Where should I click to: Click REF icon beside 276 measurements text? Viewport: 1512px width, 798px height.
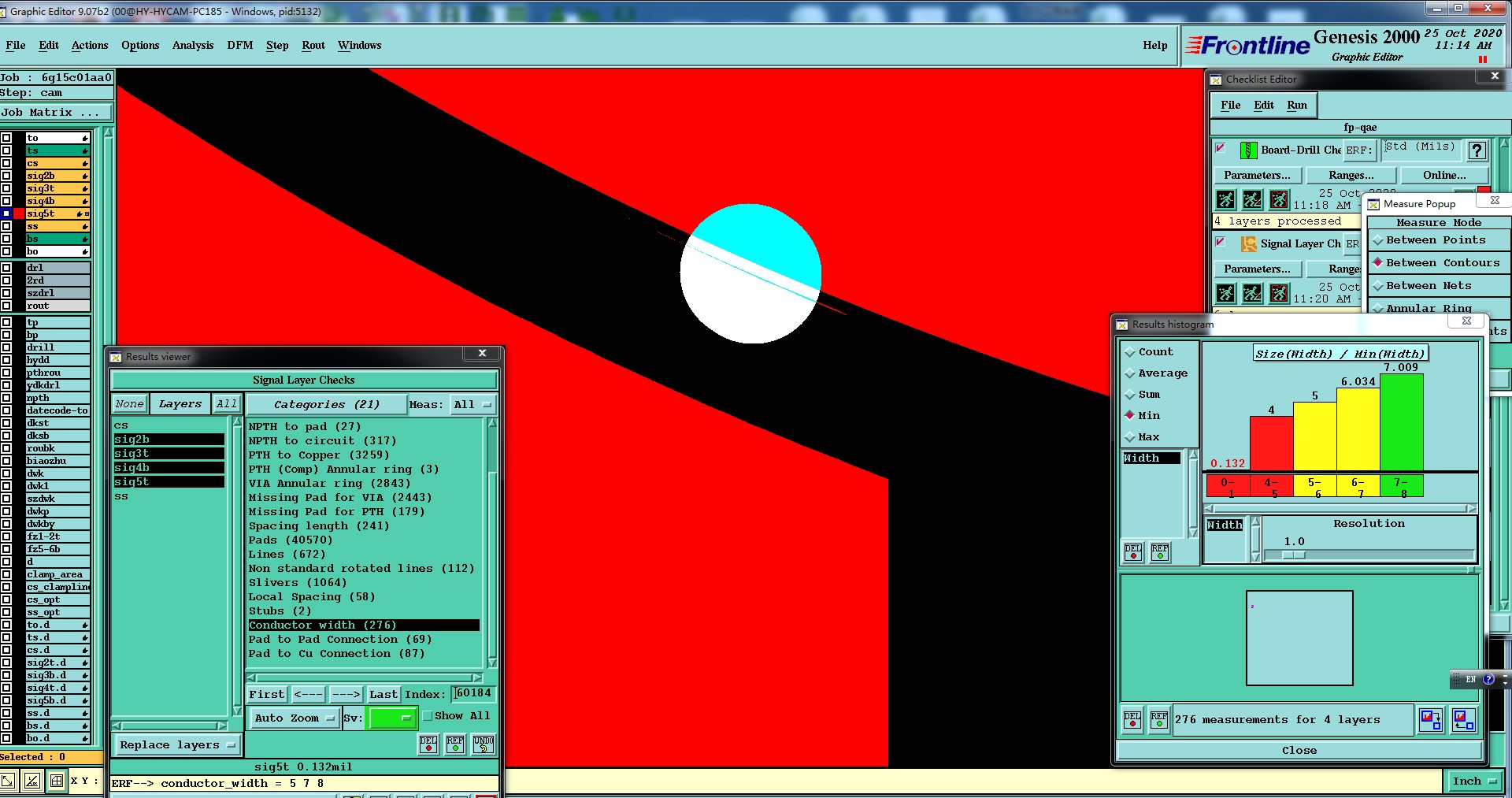click(1159, 720)
